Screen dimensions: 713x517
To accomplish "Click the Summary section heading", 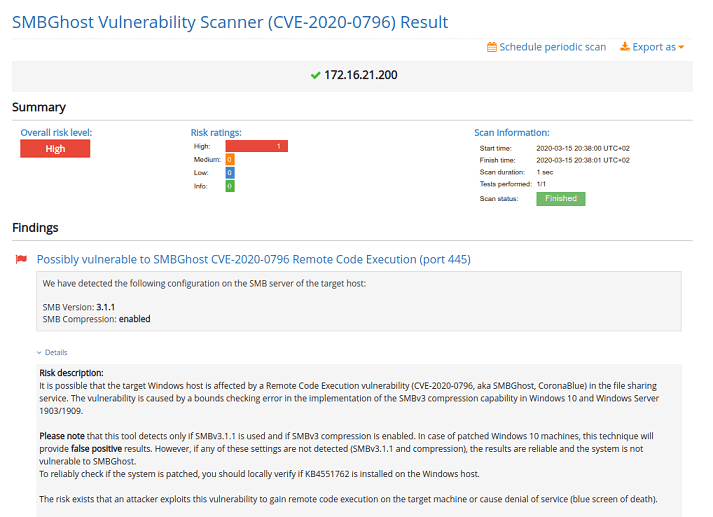I will point(39,107).
